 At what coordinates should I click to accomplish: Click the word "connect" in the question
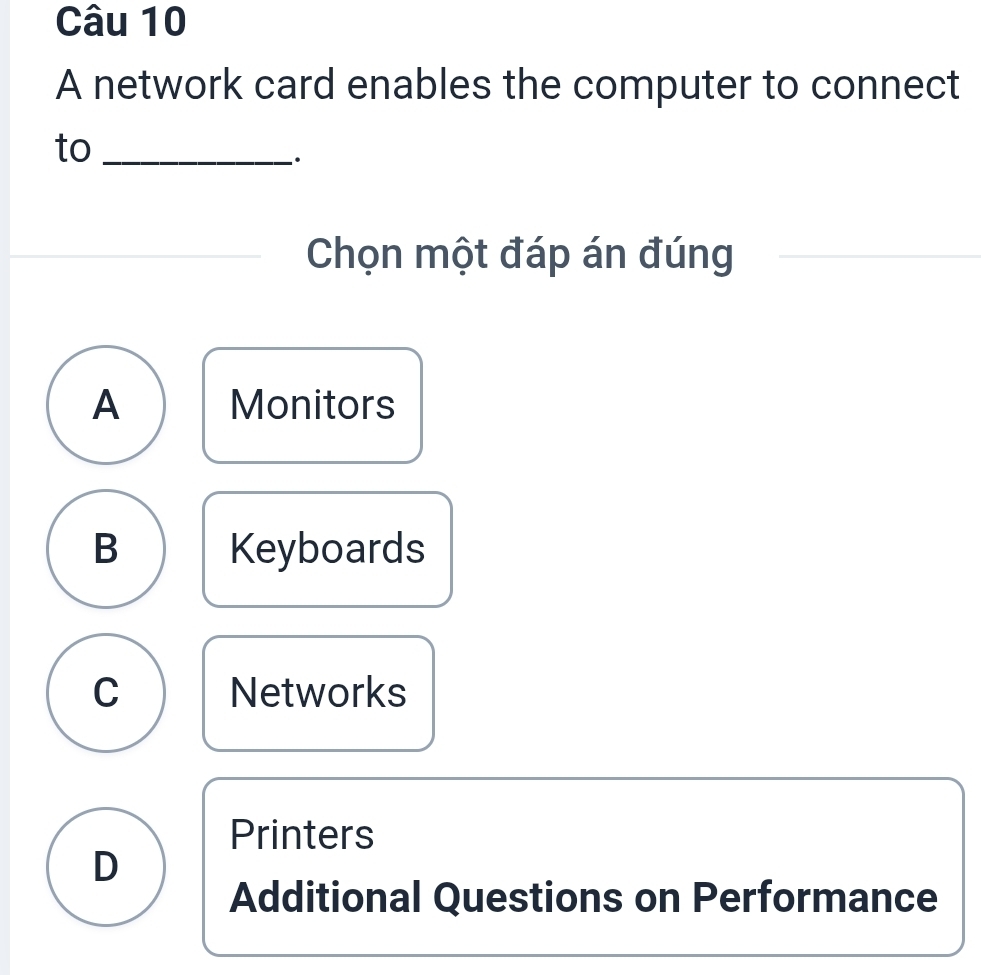(x=885, y=86)
